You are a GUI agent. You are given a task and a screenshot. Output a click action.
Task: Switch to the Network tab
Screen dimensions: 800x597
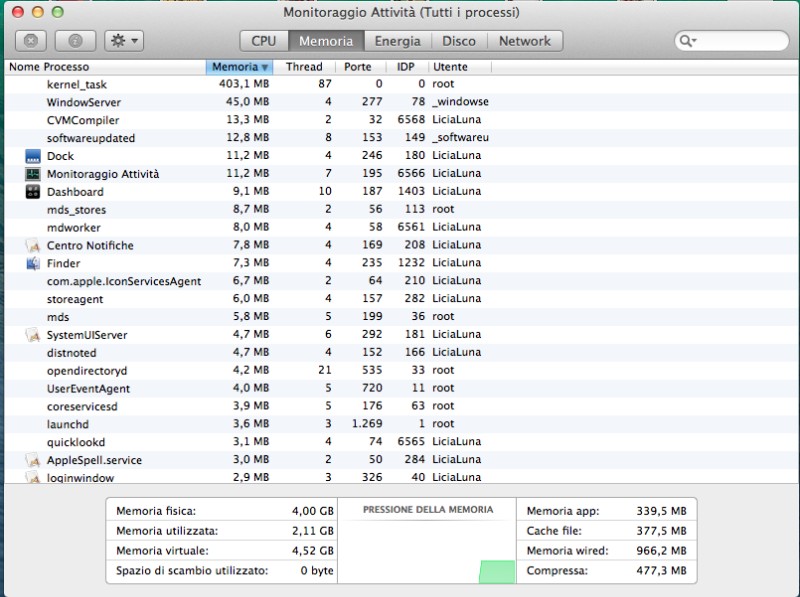[x=525, y=41]
